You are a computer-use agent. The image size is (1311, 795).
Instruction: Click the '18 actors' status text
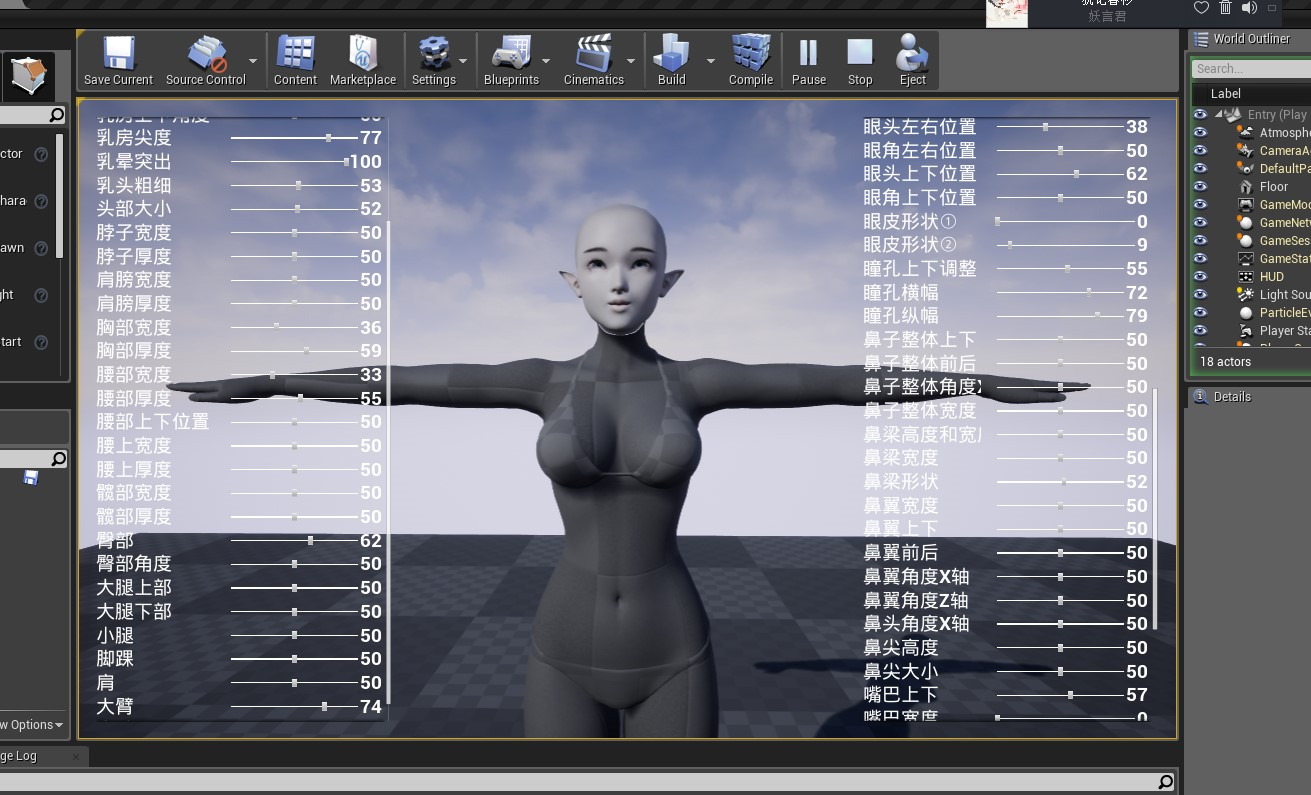click(1225, 362)
